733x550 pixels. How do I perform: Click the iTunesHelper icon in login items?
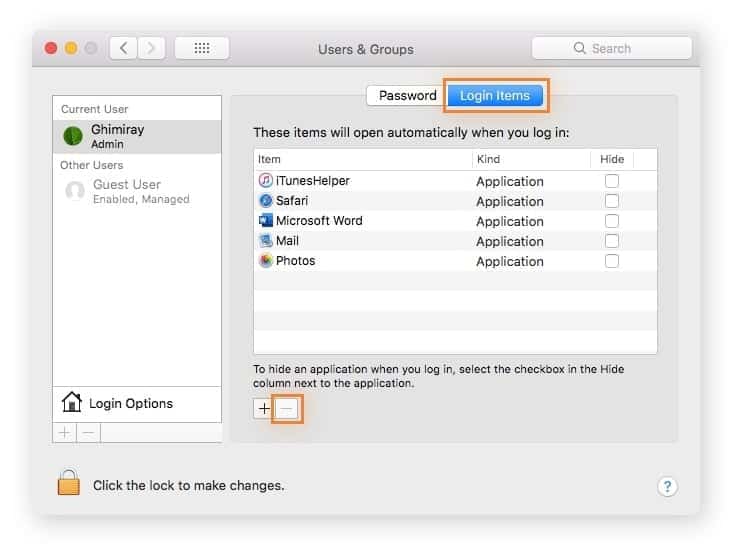pos(265,181)
